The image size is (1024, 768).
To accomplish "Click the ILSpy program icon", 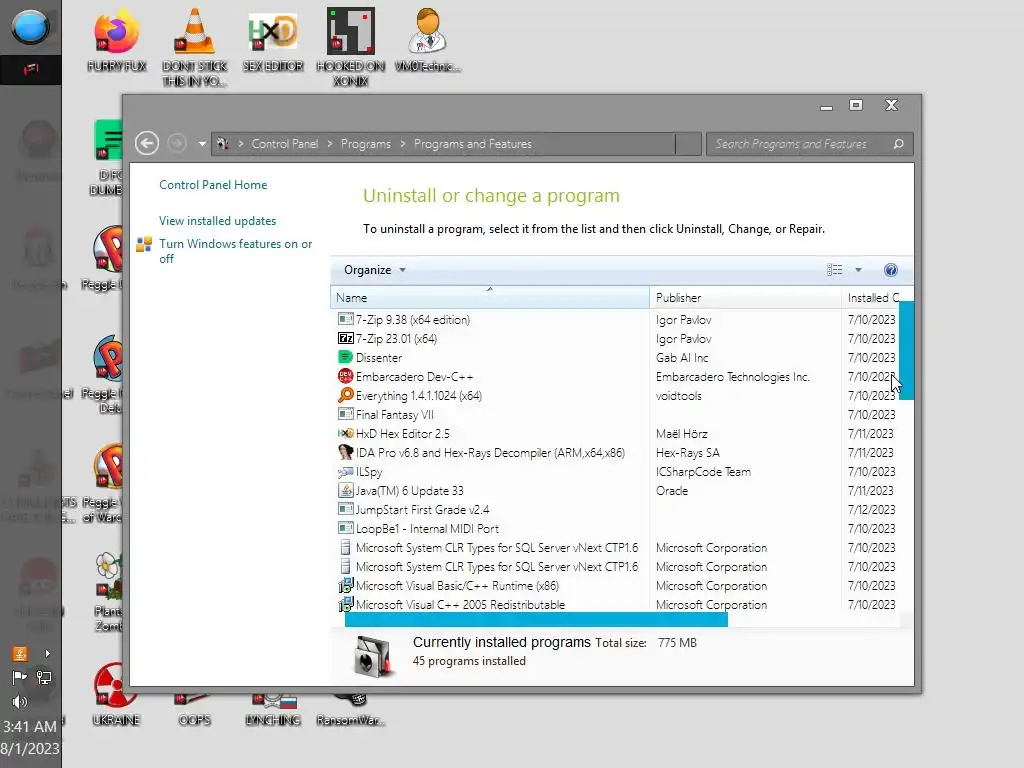I will (345, 472).
